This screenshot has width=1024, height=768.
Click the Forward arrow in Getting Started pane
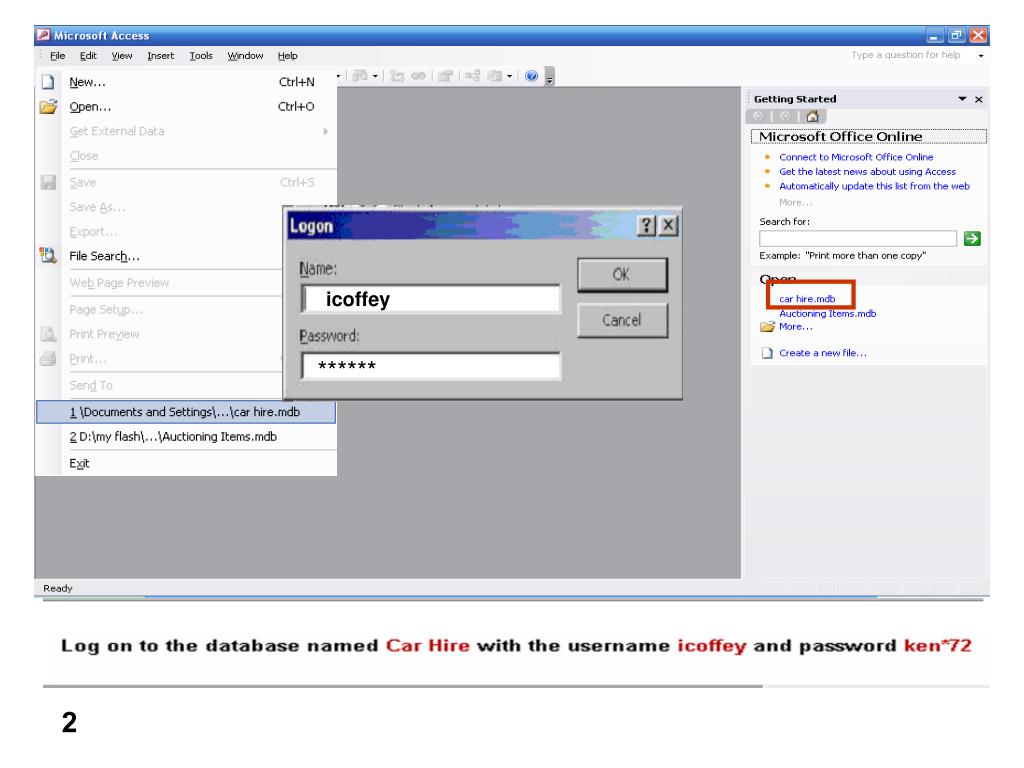pyautogui.click(x=785, y=116)
